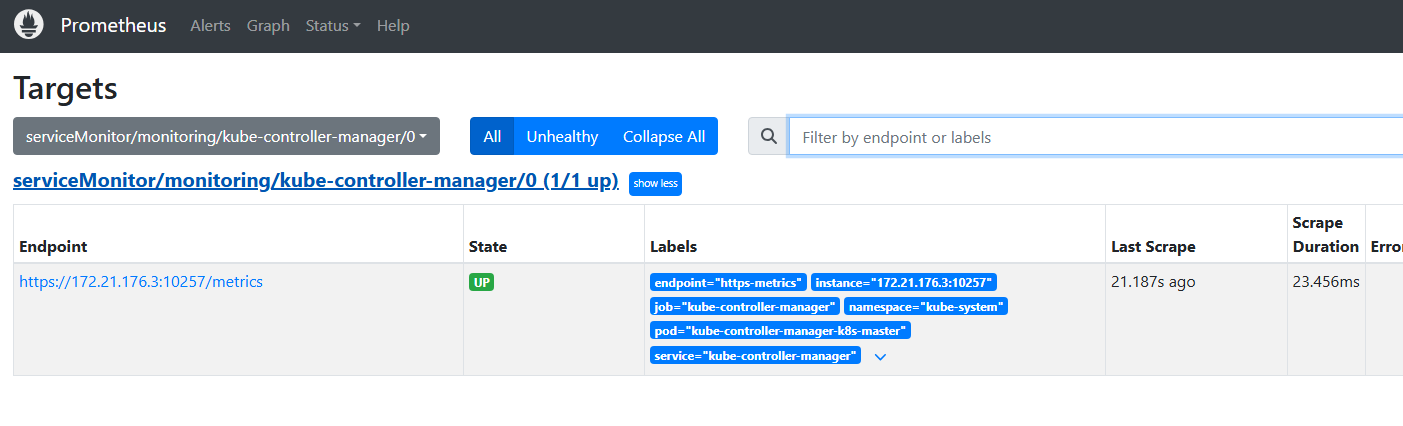Click the 21.187s ago last scrape value
This screenshot has height=426, width=1403.
click(1153, 282)
